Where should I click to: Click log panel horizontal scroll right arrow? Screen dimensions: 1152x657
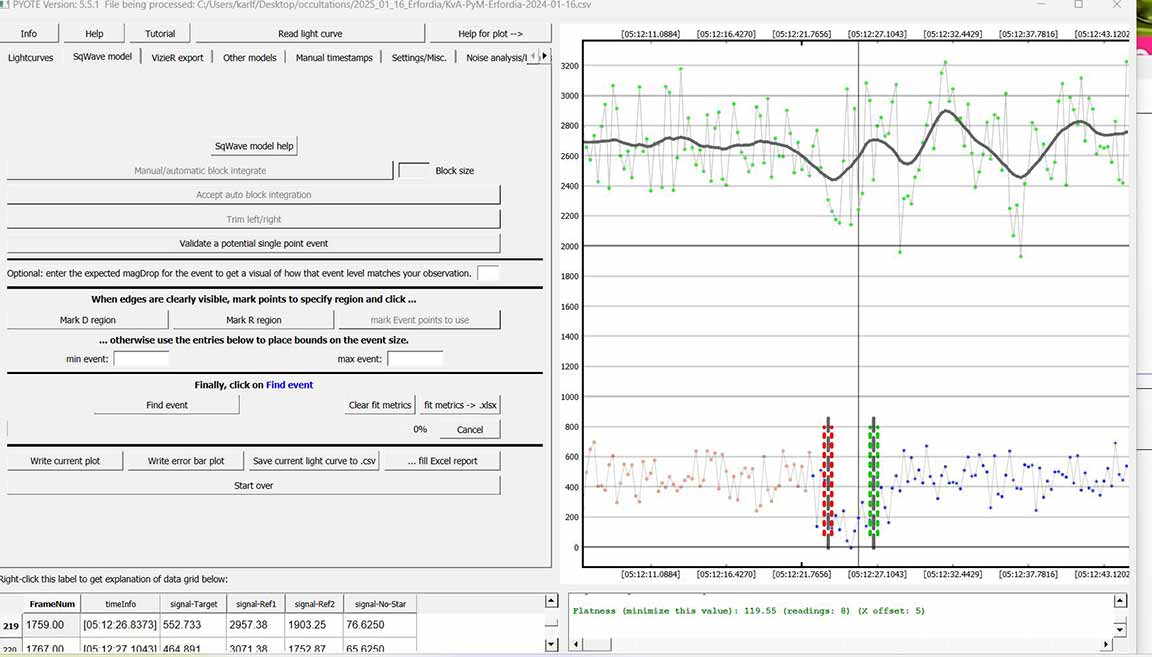1106,645
